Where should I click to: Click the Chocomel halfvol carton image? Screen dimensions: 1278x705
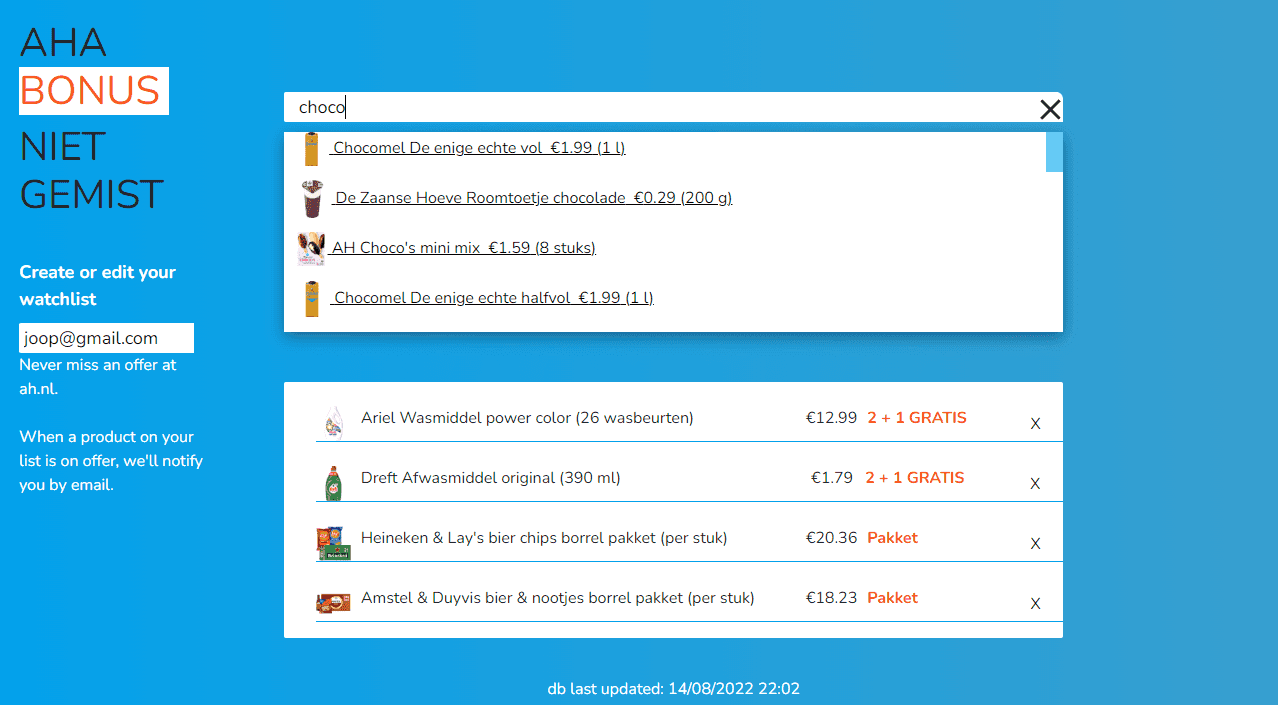click(312, 298)
